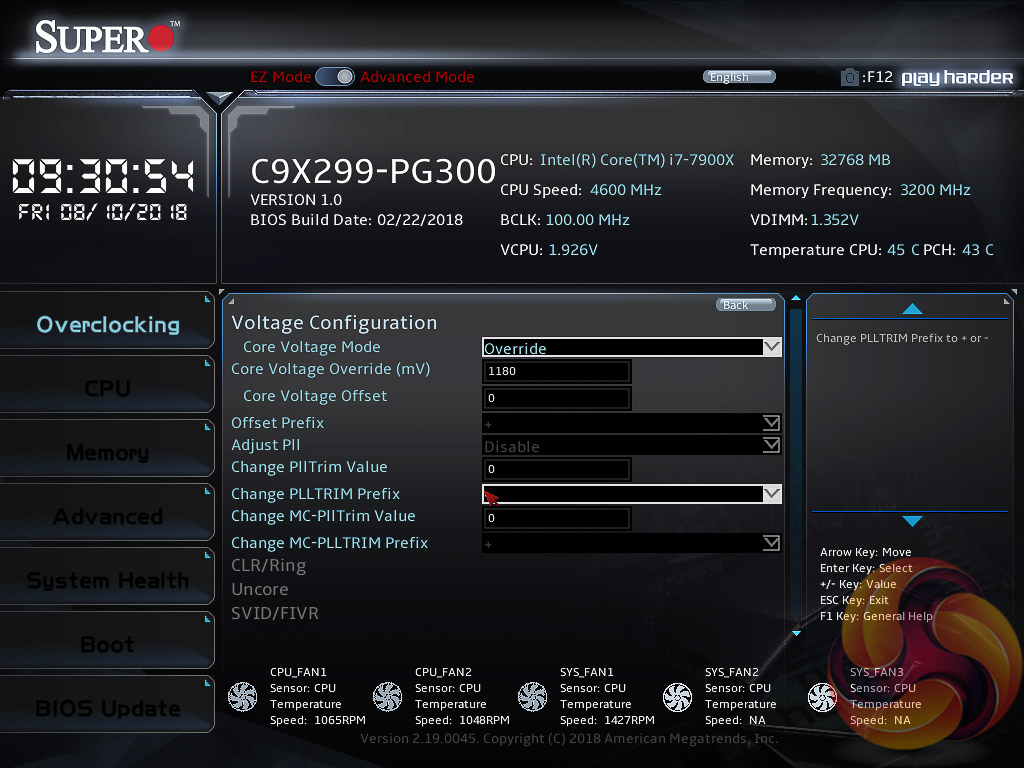Click the Memory 32768 MB value
Image resolution: width=1024 pixels, height=768 pixels.
[855, 160]
